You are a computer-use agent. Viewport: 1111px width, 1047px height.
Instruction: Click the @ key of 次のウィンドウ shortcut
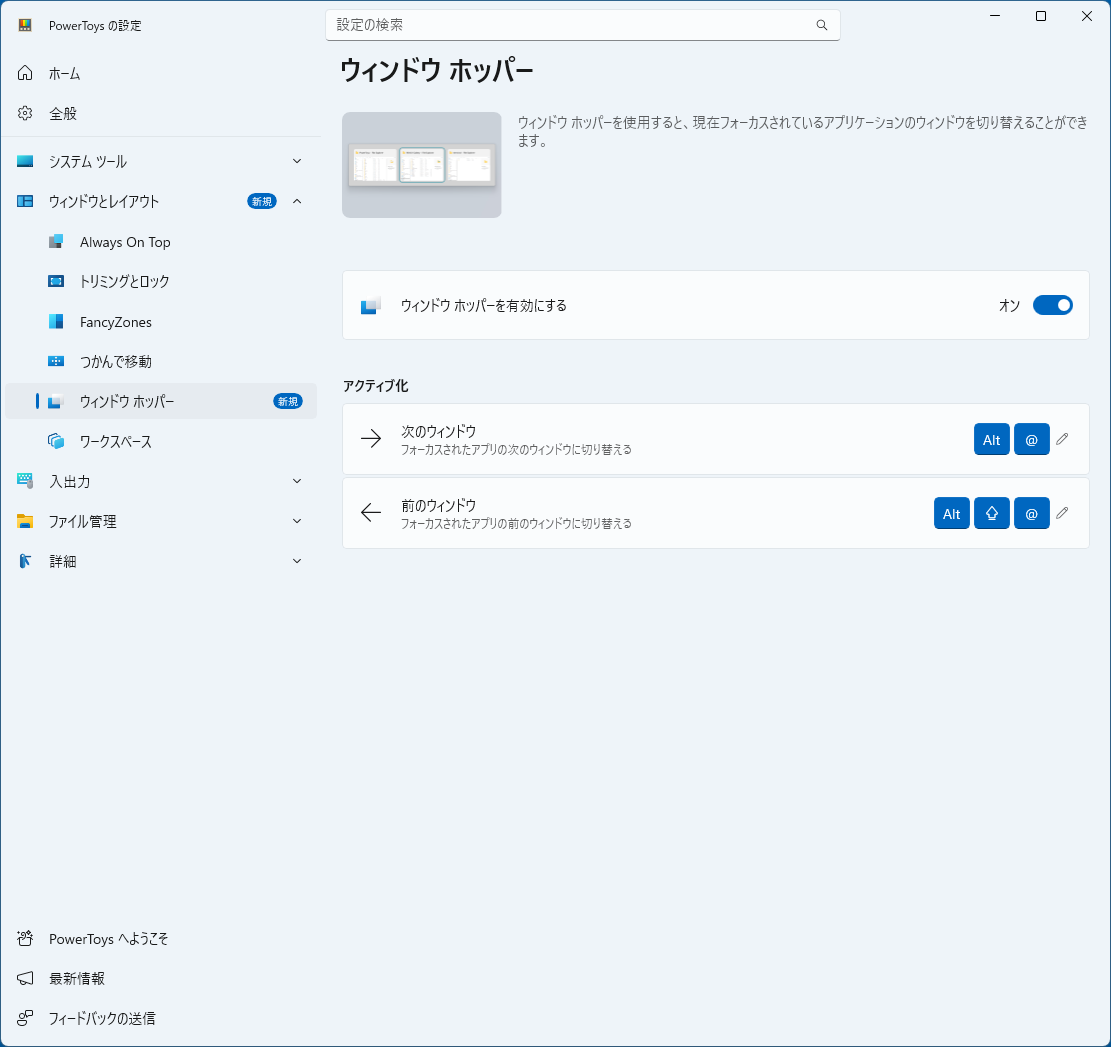1032,439
